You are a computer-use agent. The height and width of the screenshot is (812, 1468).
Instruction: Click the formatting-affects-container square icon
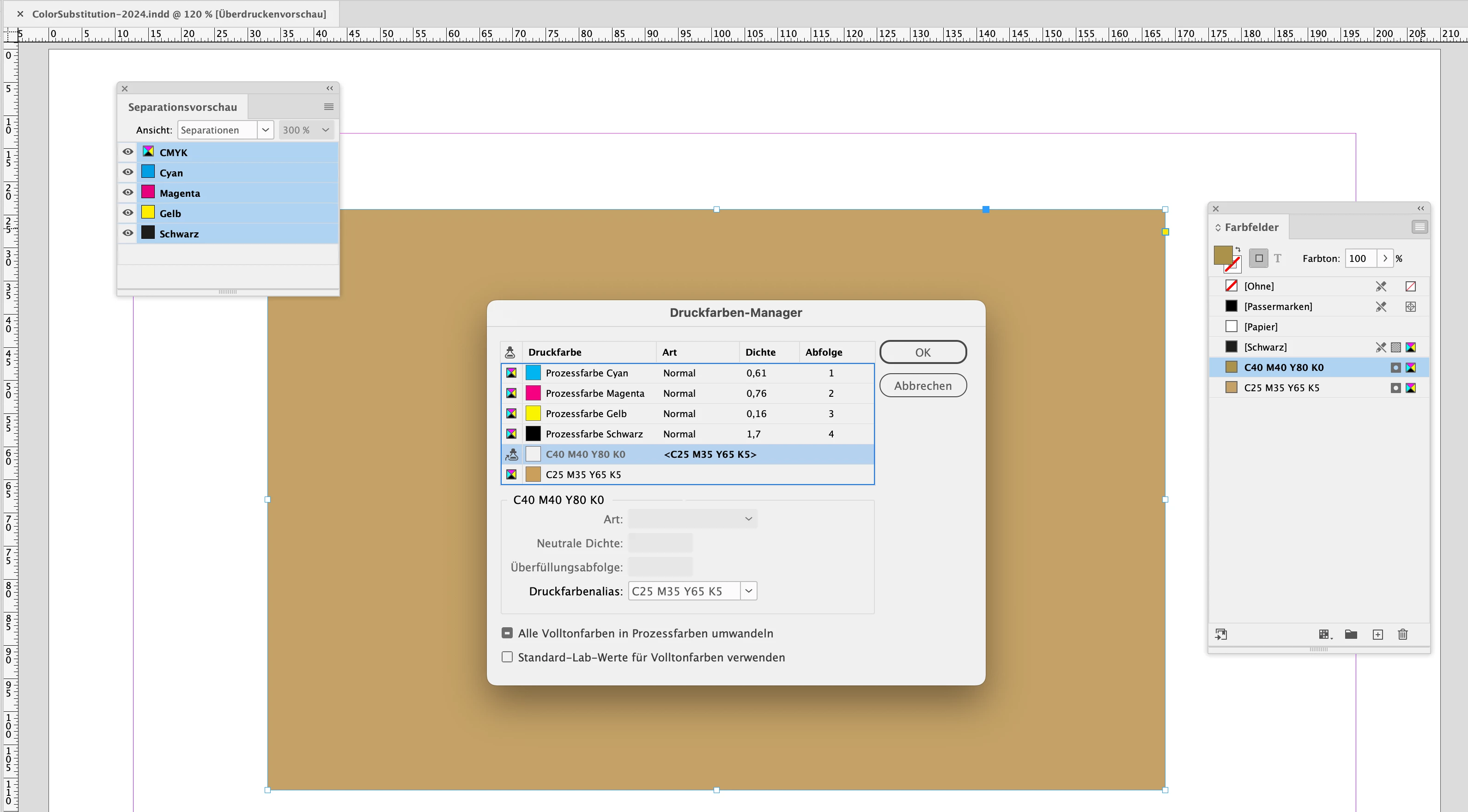tap(1259, 258)
